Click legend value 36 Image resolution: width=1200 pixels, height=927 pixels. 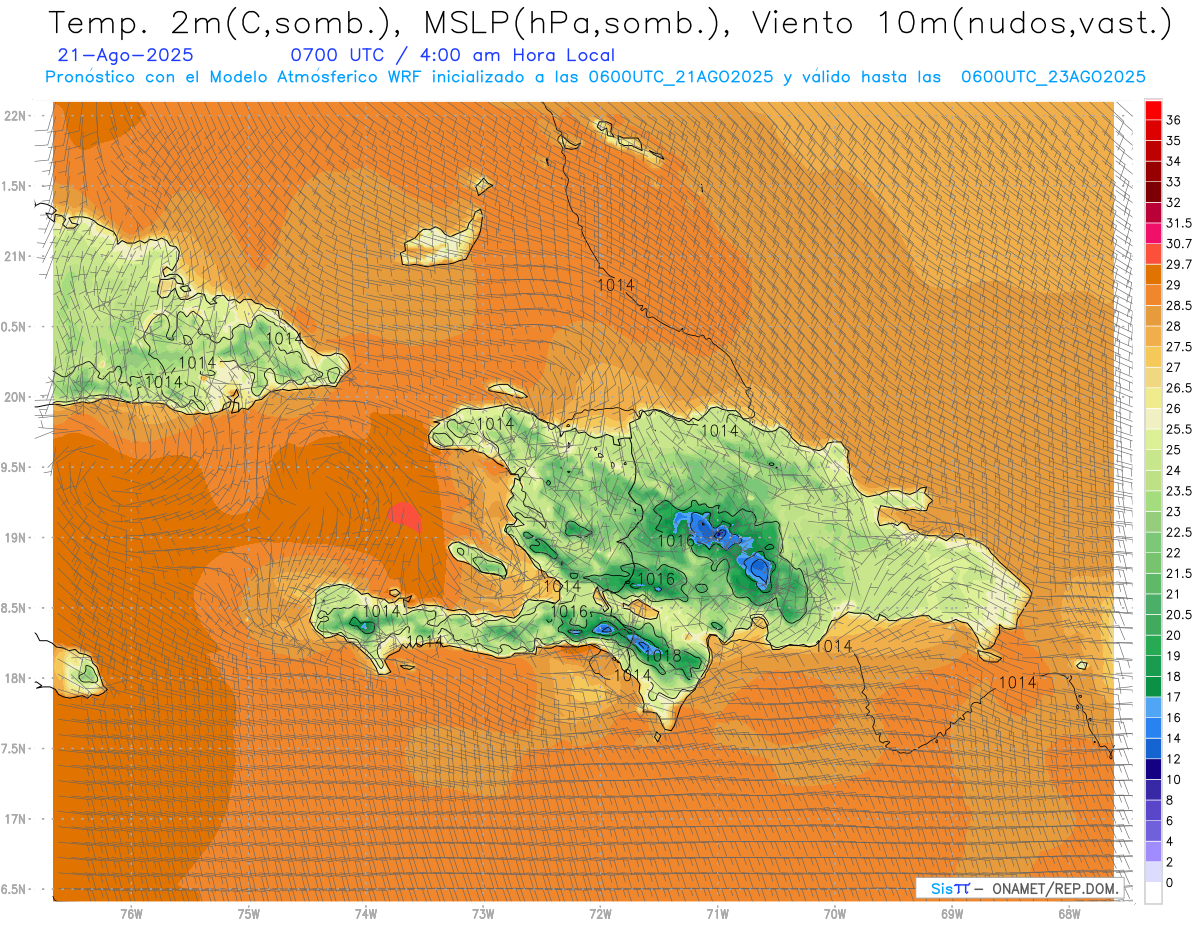coord(1173,120)
